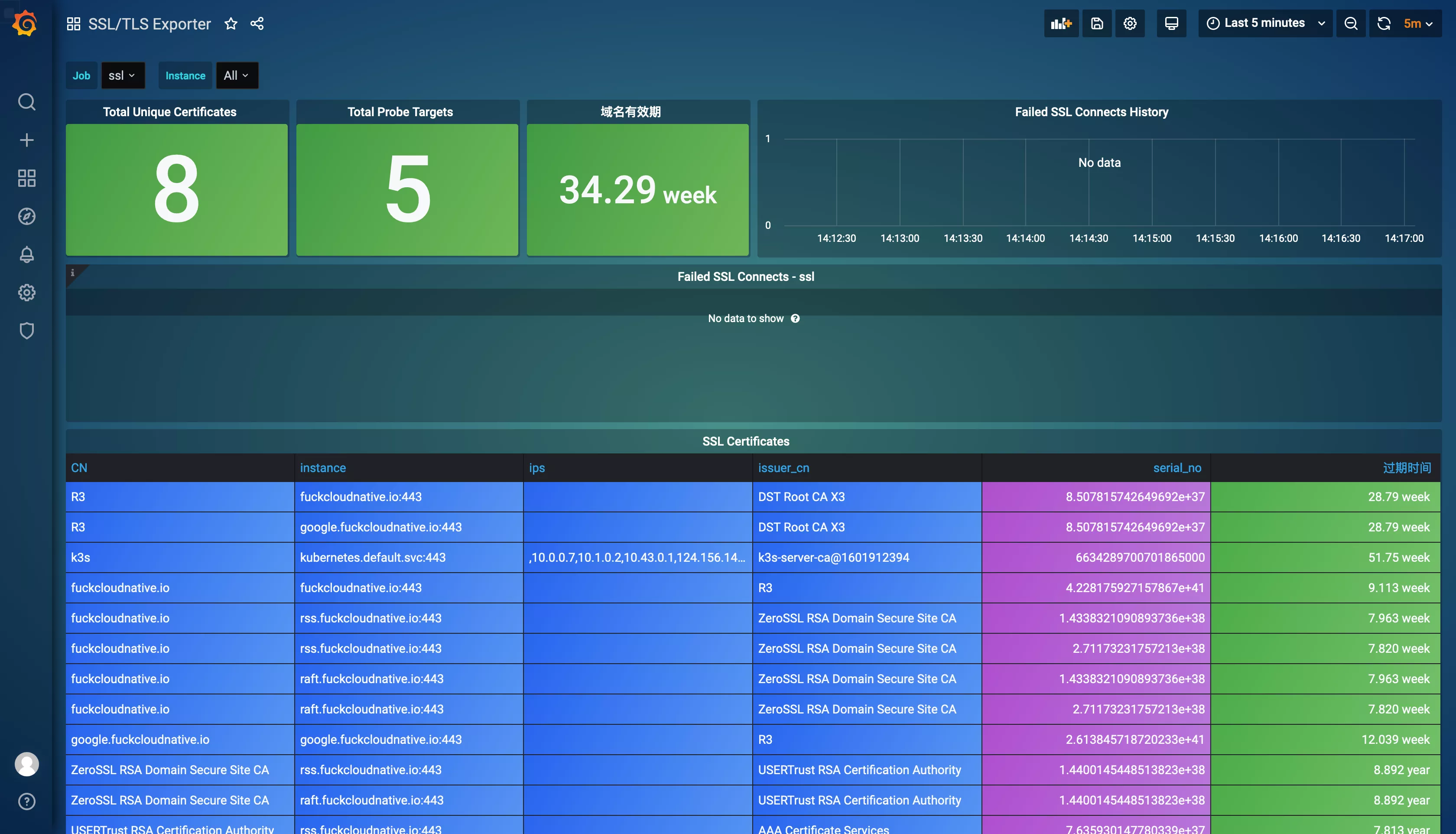Star the SSL/TLS Exporter dashboard
The width and height of the screenshot is (1456, 834).
pyautogui.click(x=231, y=23)
